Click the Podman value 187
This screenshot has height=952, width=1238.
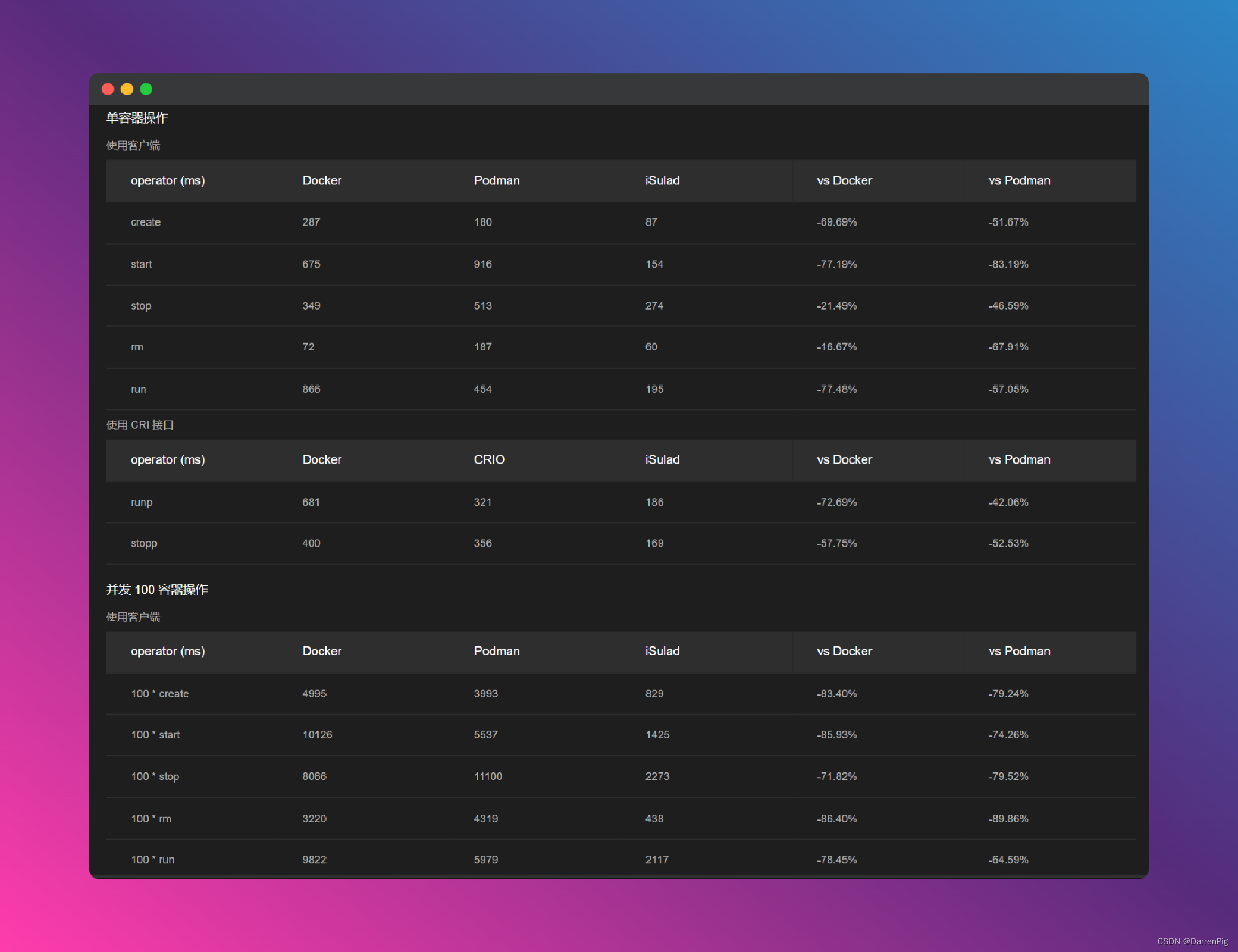[x=482, y=347]
